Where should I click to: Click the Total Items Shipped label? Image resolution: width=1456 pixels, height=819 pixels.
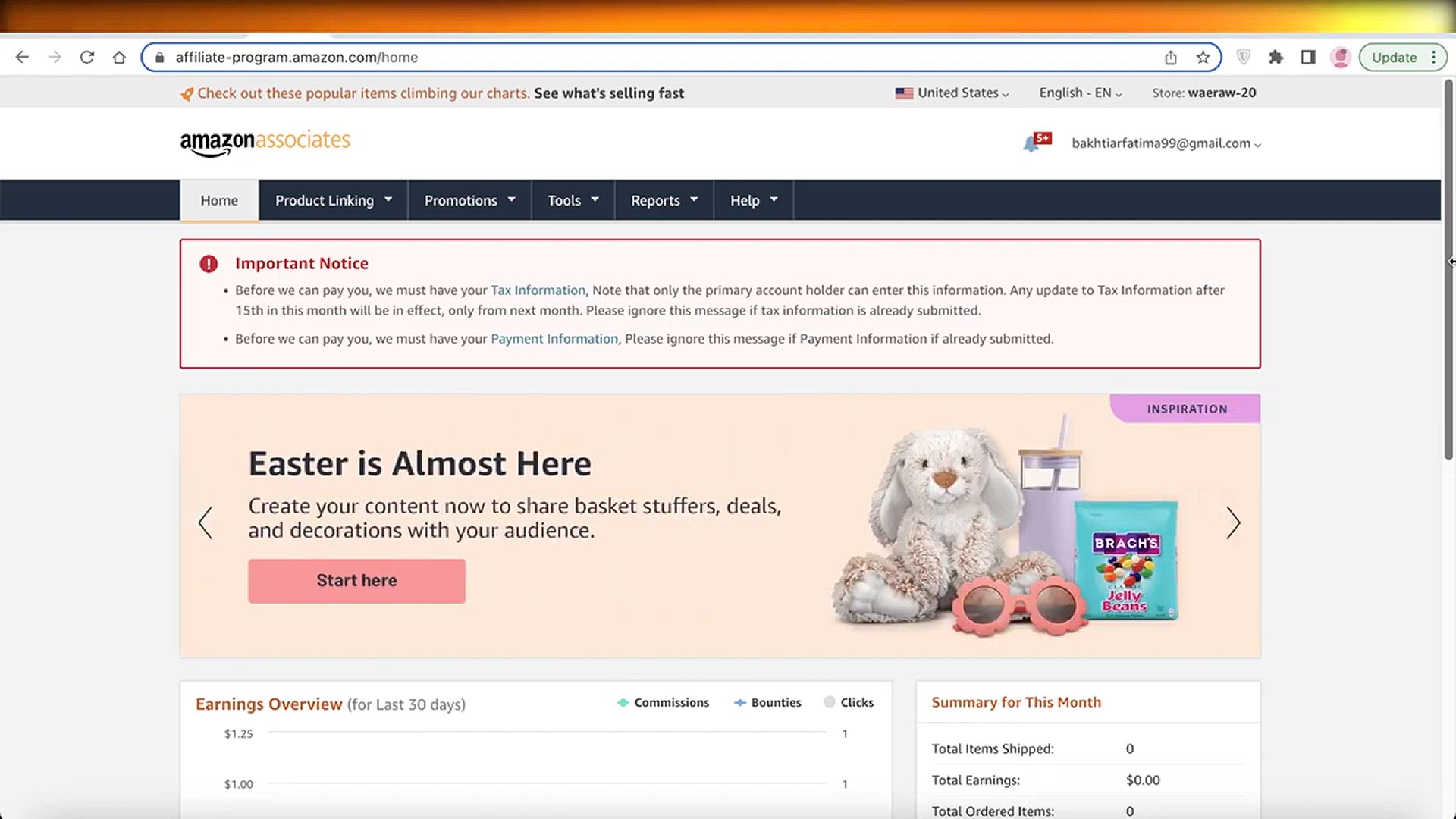tap(993, 748)
